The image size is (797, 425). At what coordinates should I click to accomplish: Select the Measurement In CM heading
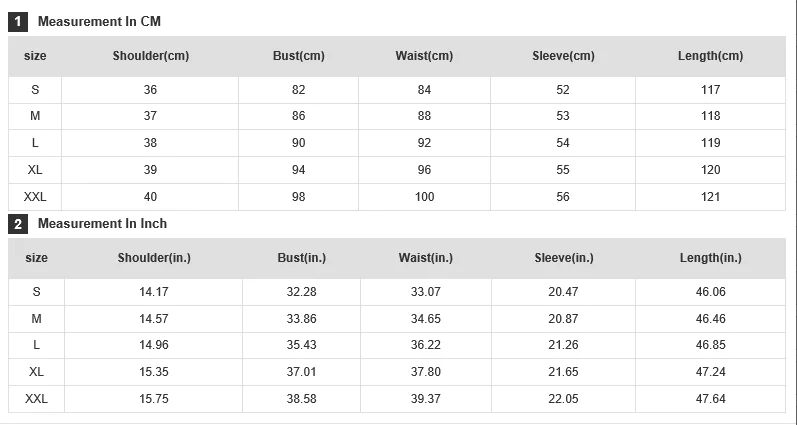coord(99,21)
